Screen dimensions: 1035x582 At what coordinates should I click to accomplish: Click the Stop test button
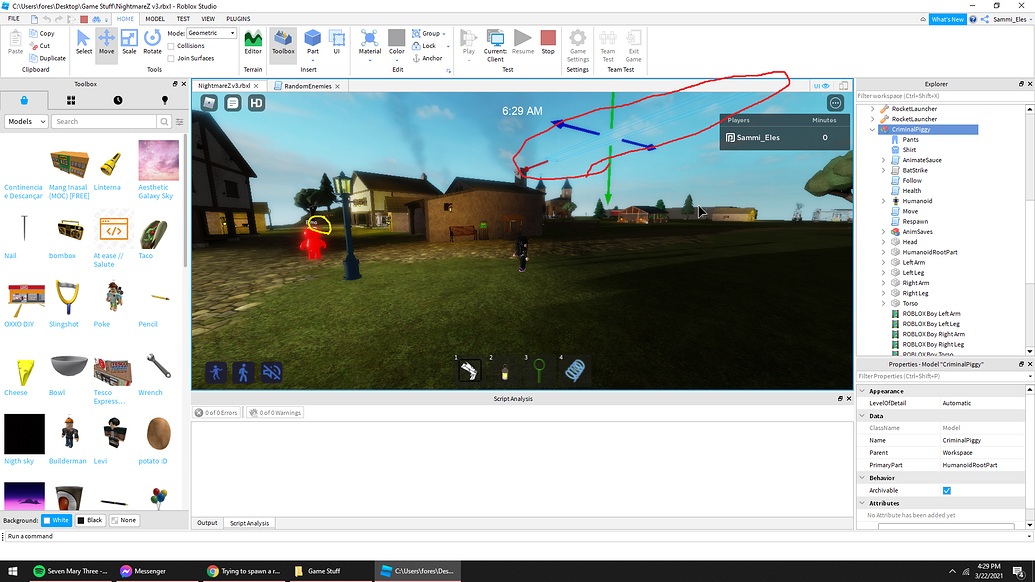pyautogui.click(x=548, y=43)
